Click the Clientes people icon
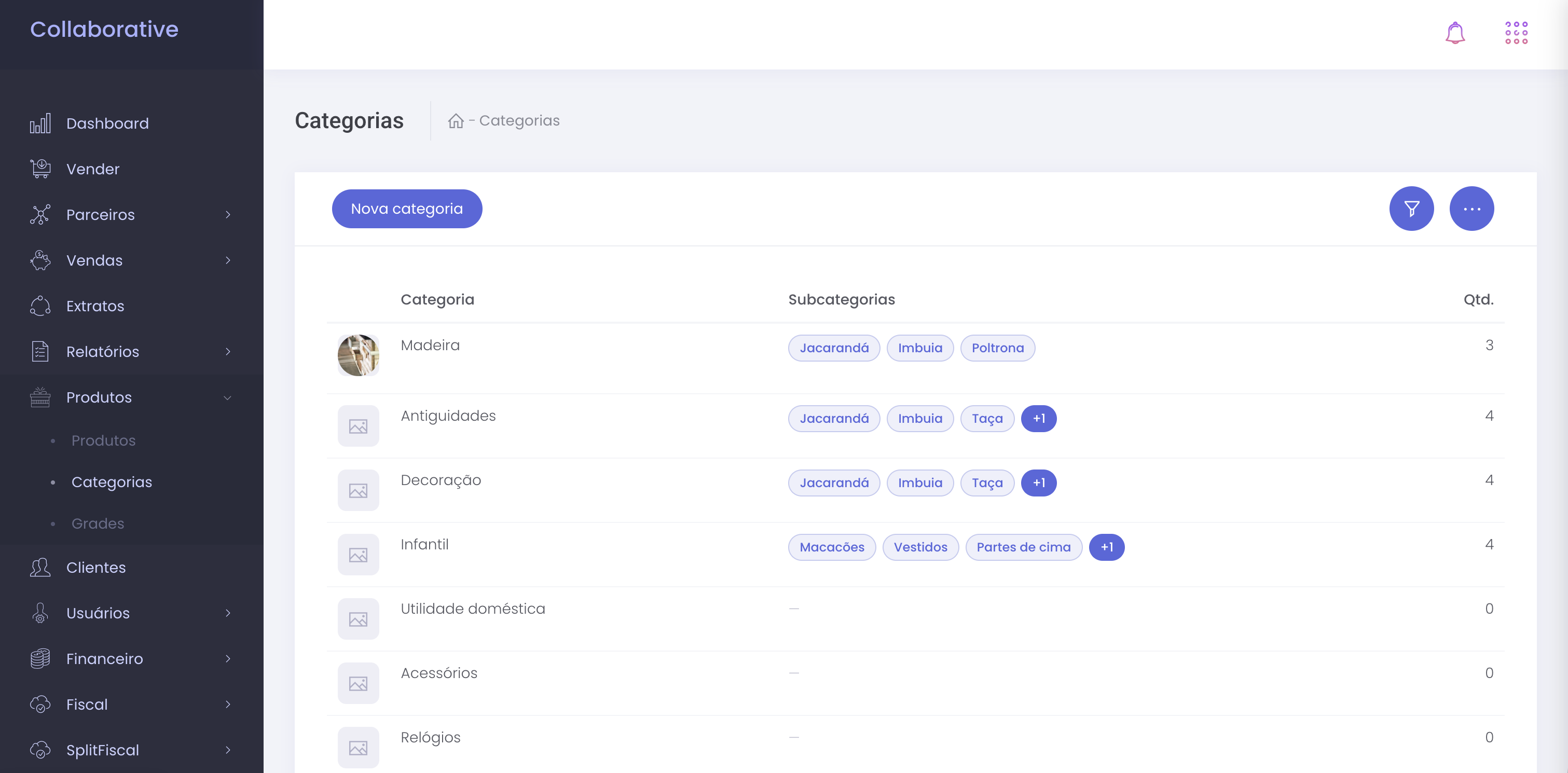This screenshot has height=773, width=1568. pos(40,567)
